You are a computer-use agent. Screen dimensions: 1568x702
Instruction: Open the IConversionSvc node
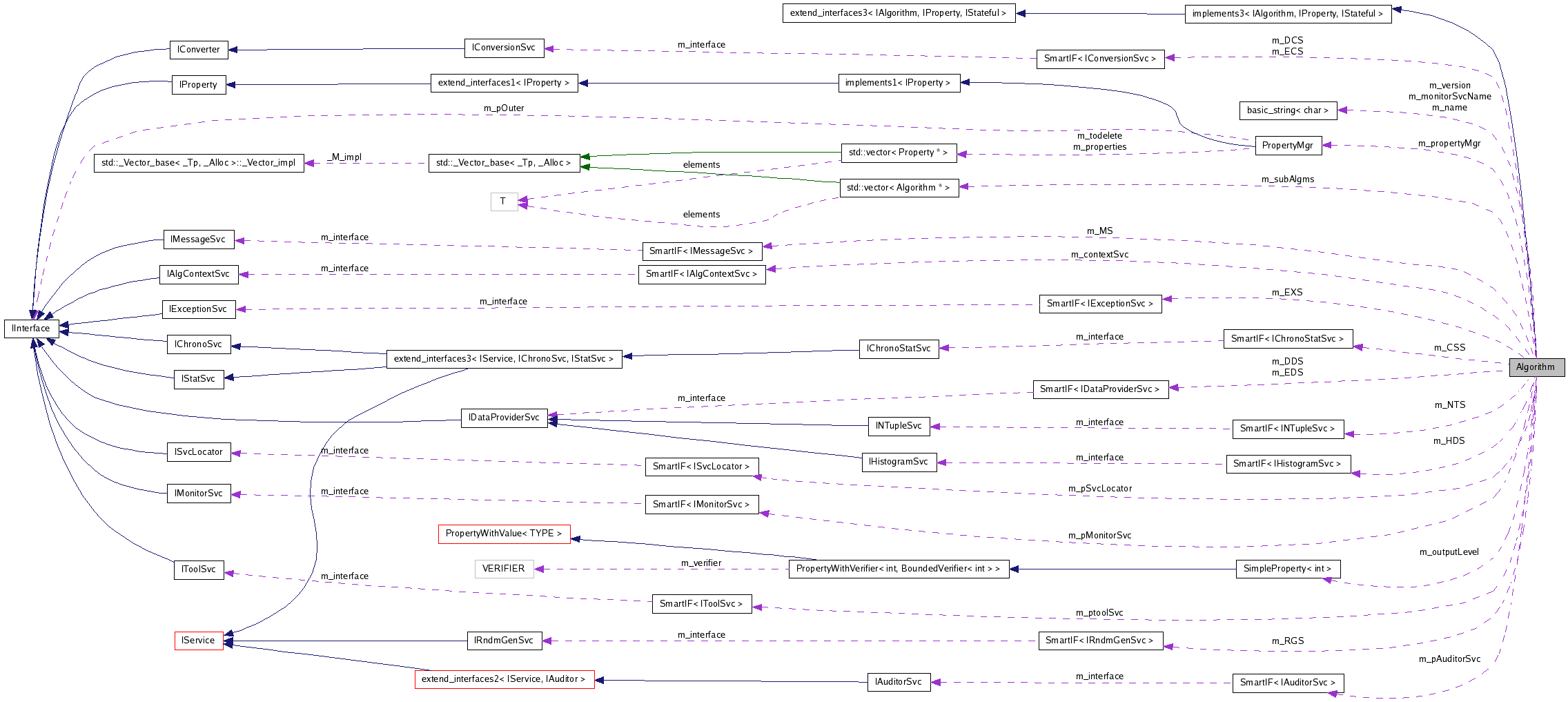click(504, 47)
